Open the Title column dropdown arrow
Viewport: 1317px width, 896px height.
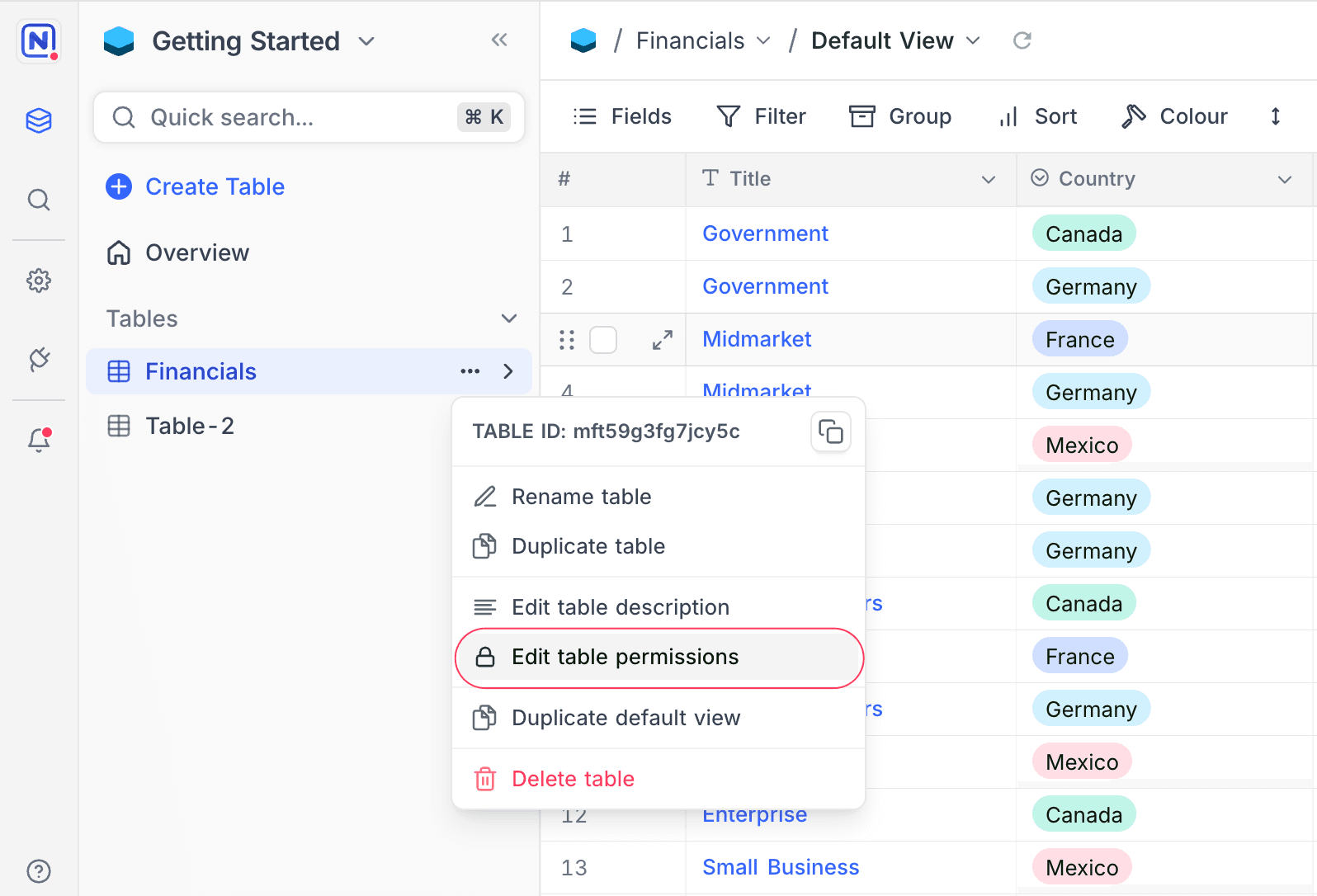[x=988, y=179]
